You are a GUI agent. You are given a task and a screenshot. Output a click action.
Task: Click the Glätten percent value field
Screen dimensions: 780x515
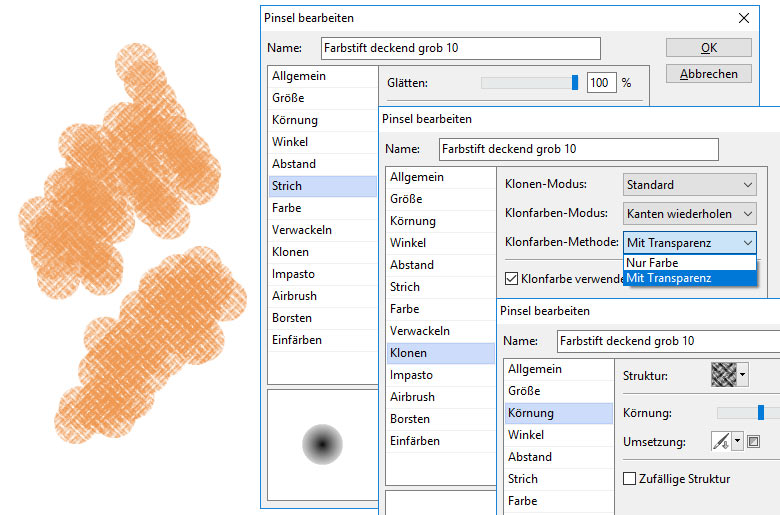point(601,83)
